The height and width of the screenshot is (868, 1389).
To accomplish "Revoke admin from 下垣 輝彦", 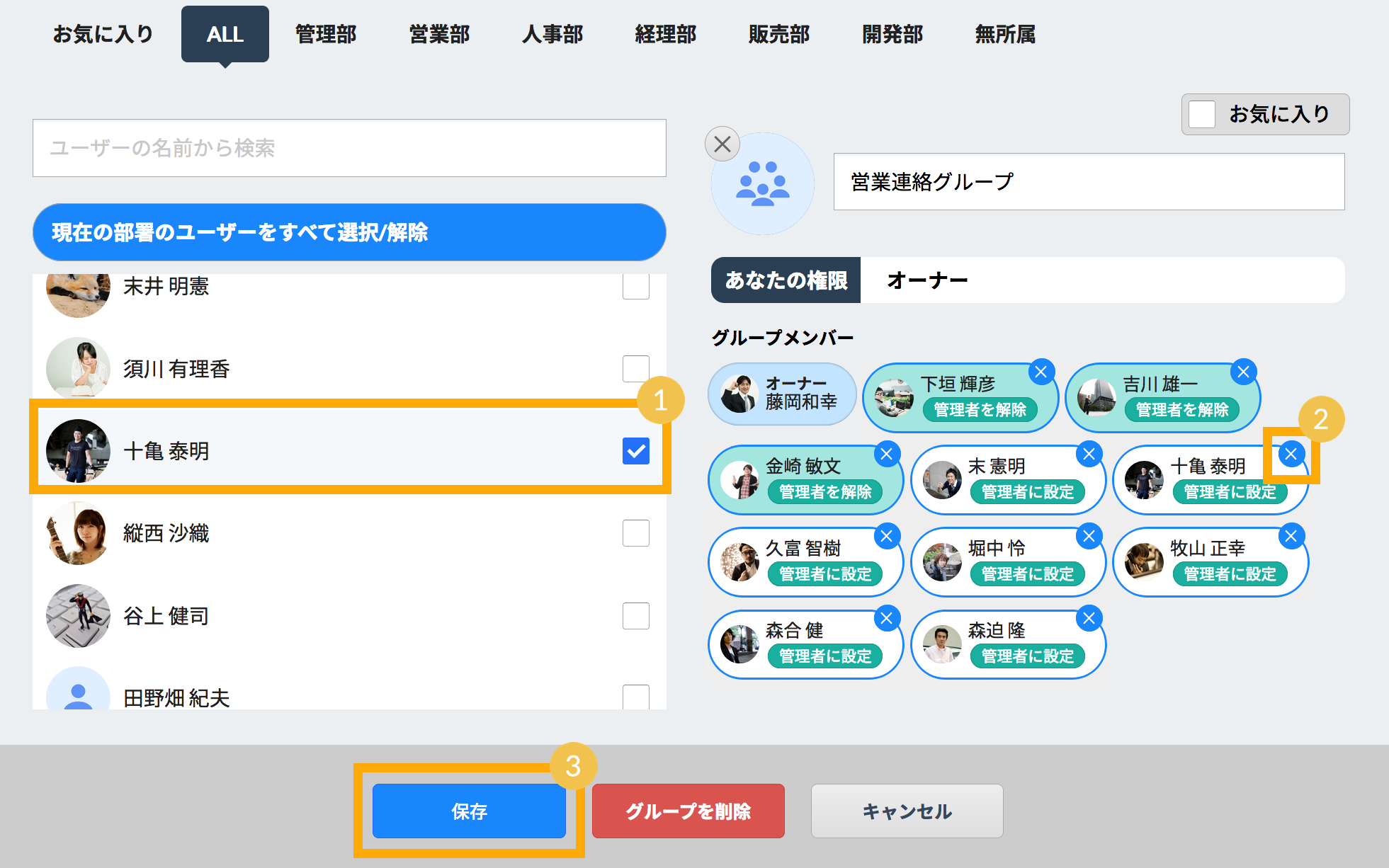I will click(980, 410).
